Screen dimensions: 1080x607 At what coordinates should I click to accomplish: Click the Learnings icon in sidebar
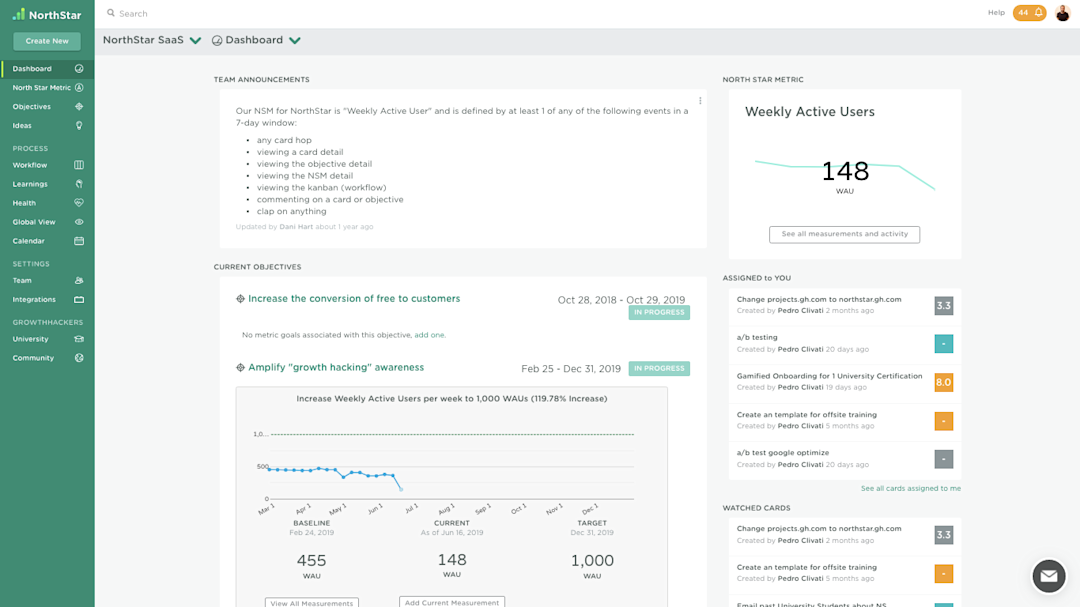pyautogui.click(x=79, y=184)
